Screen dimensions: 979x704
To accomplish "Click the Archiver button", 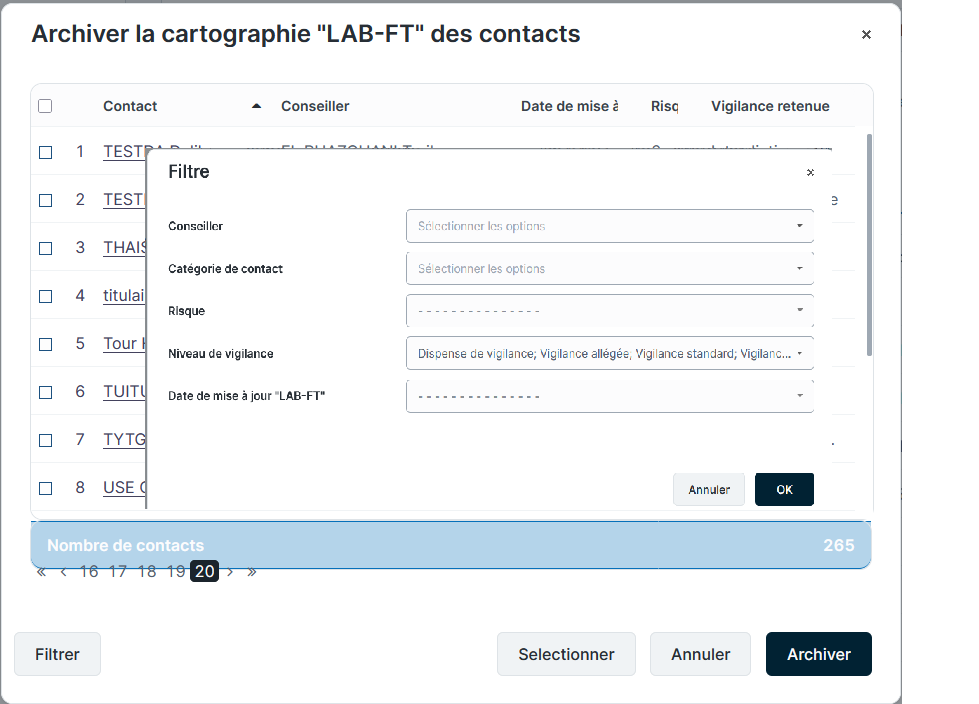I will point(818,654).
